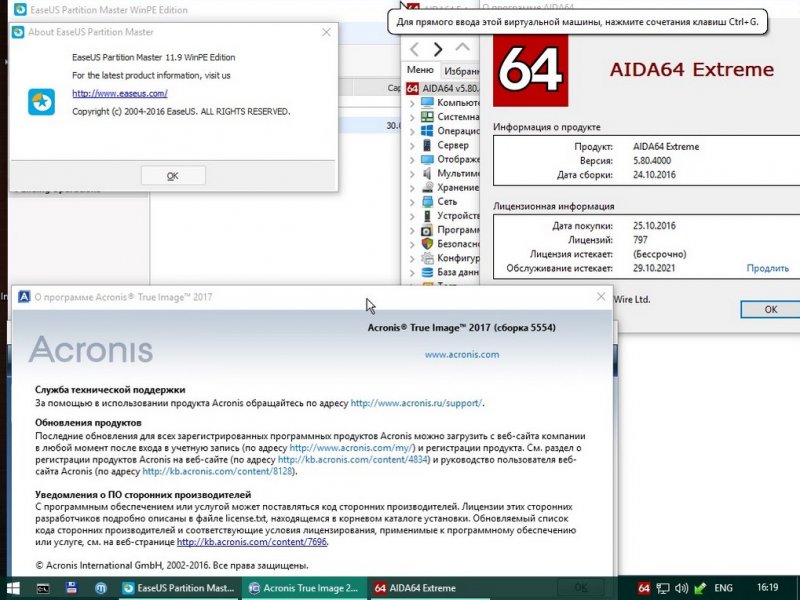Close the Acronis True Image about window
Image resolution: width=800 pixels, height=600 pixels.
(x=601, y=296)
